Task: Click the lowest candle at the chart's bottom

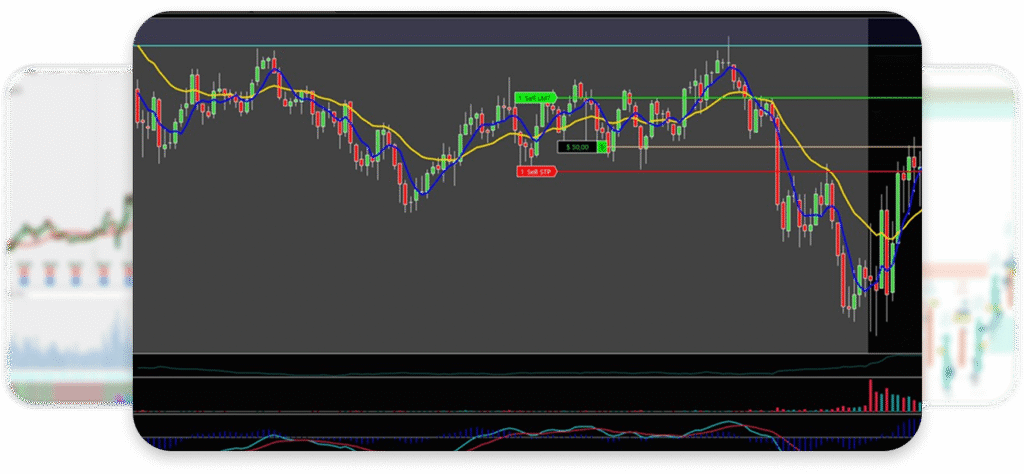Action: pos(853,300)
